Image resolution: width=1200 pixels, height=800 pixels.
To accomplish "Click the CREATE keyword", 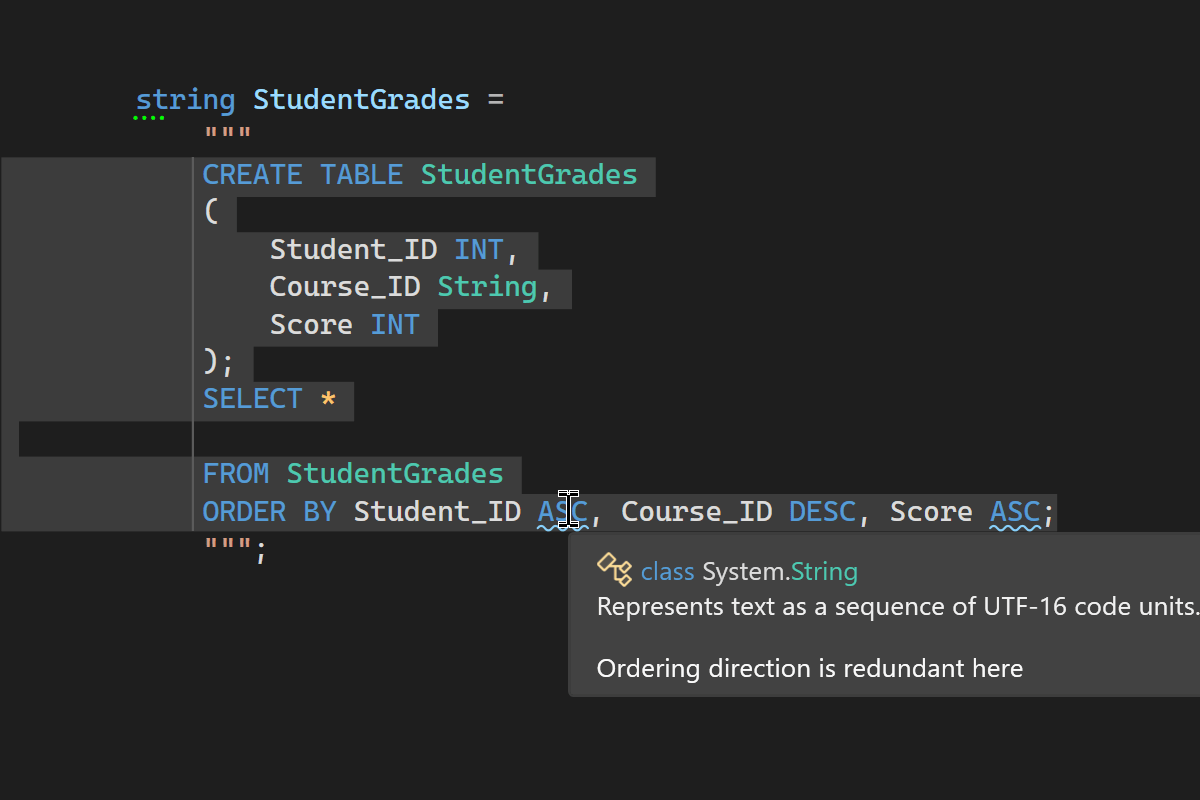I will pos(253,175).
